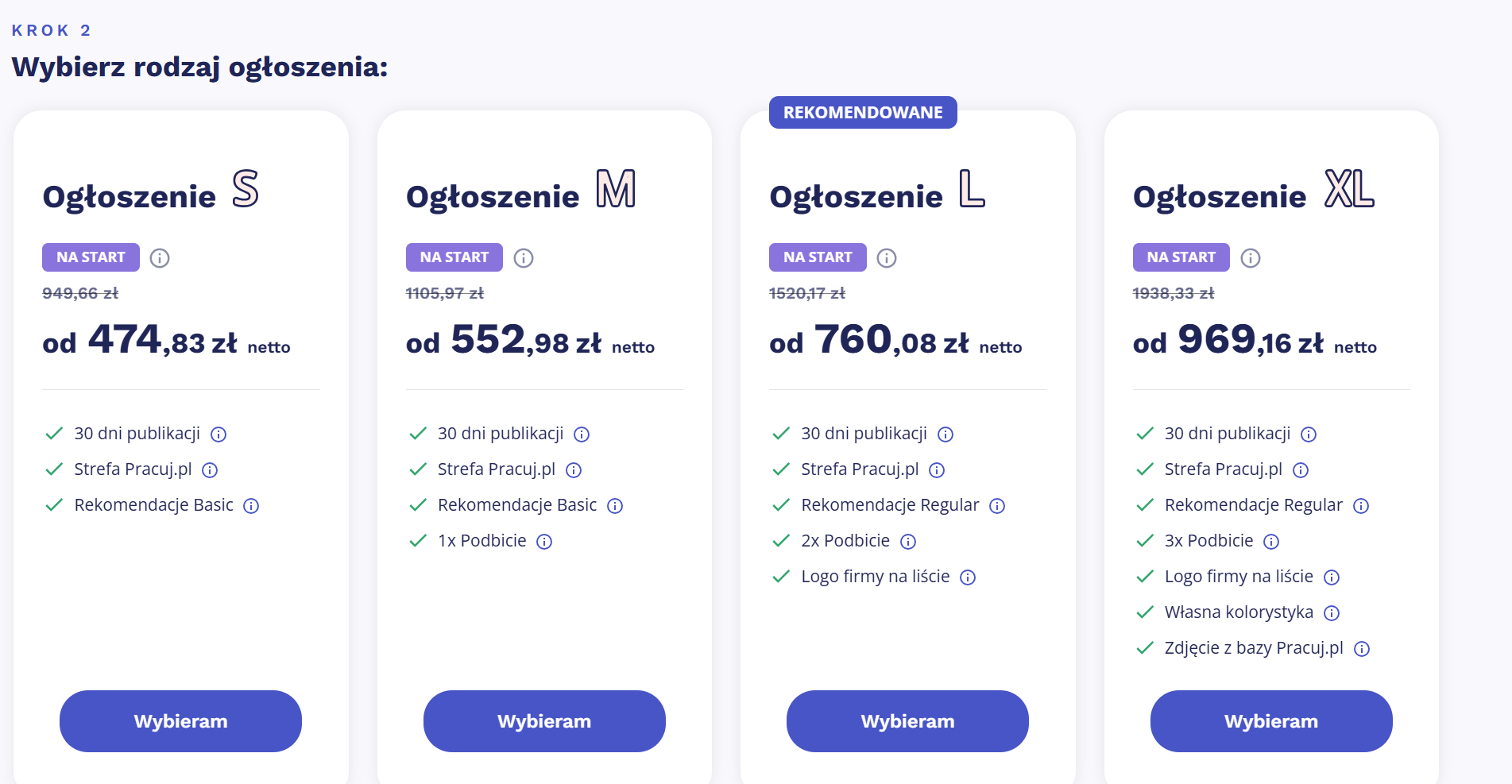
Task: Open info for Logo firmy na liście in Ogłoszenie L
Action: (968, 577)
